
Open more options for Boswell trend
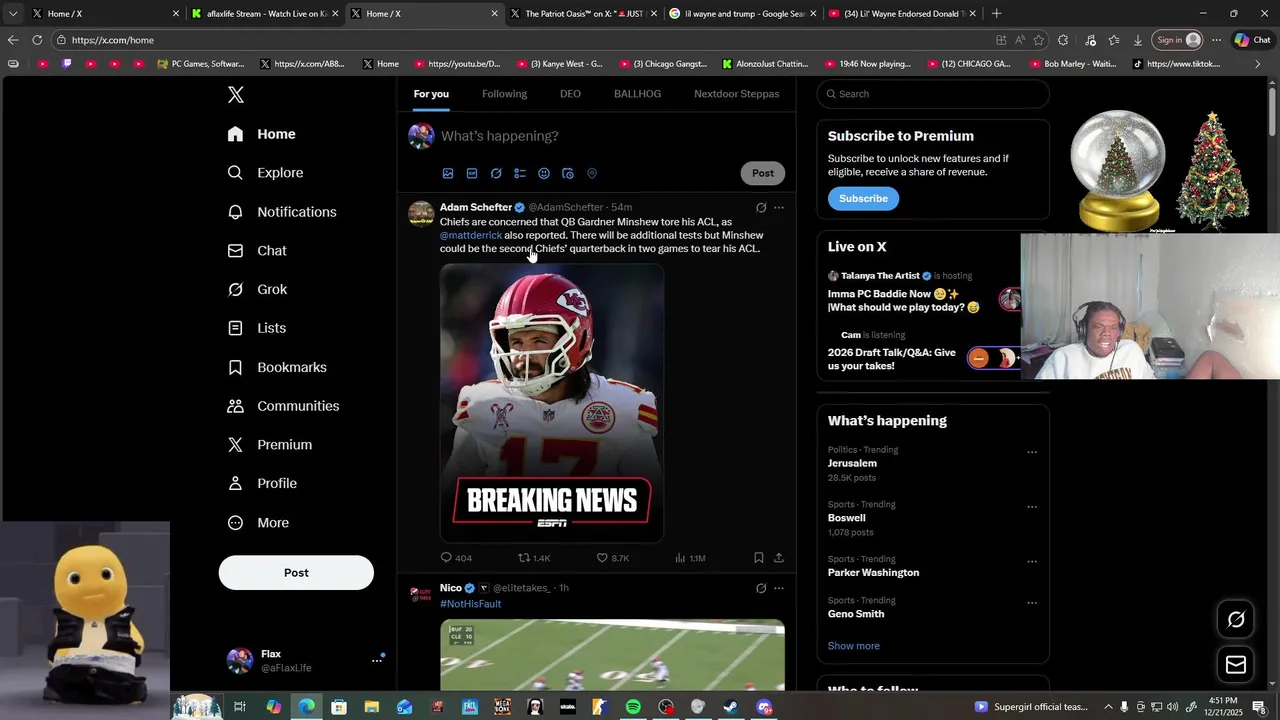[1032, 507]
